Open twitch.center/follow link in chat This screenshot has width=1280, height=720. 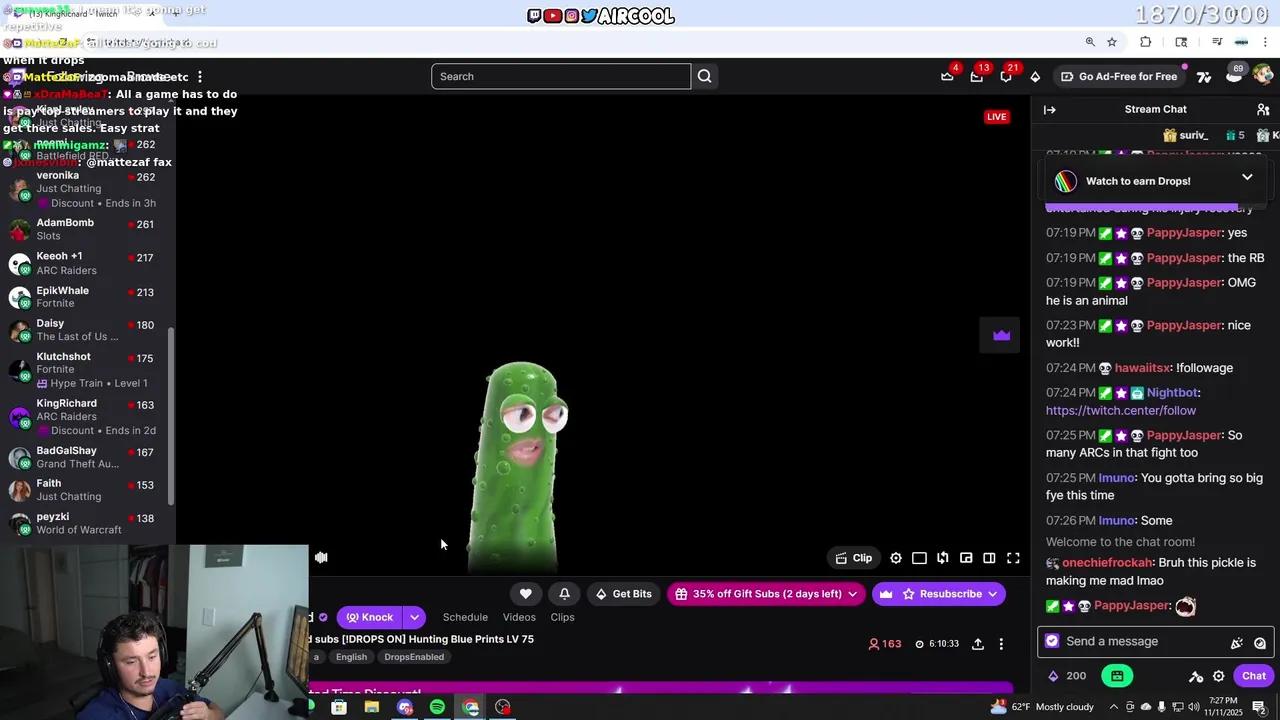tap(1121, 410)
